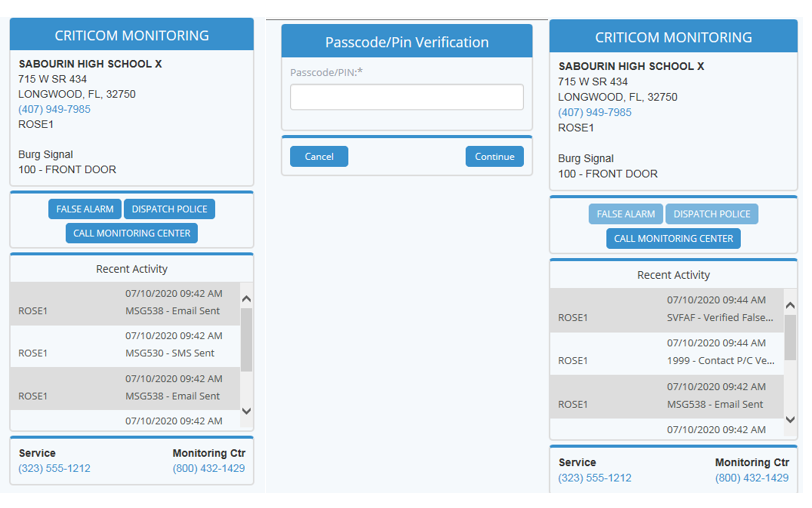The image size is (812, 508).
Task: Click Recent Activity heading in right panel
Action: [x=673, y=275]
